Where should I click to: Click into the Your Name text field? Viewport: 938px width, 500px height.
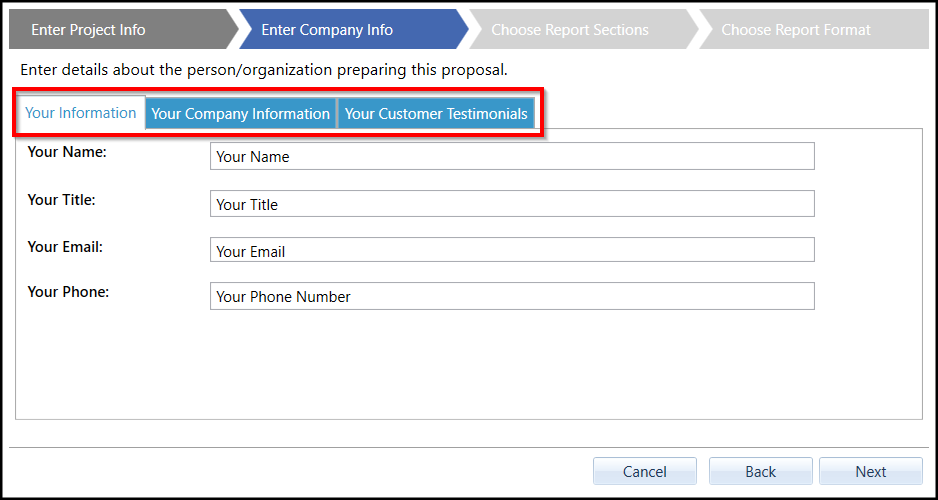[512, 156]
